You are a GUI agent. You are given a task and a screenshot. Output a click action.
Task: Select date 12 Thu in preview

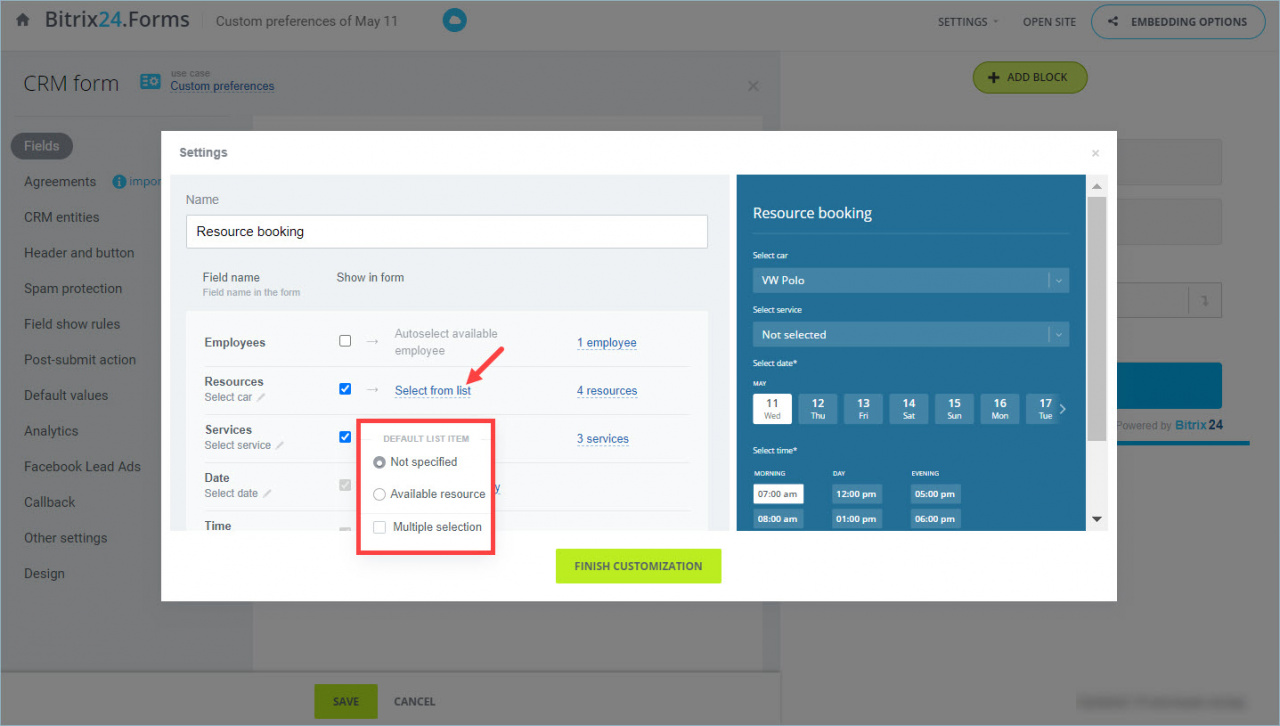coord(818,409)
